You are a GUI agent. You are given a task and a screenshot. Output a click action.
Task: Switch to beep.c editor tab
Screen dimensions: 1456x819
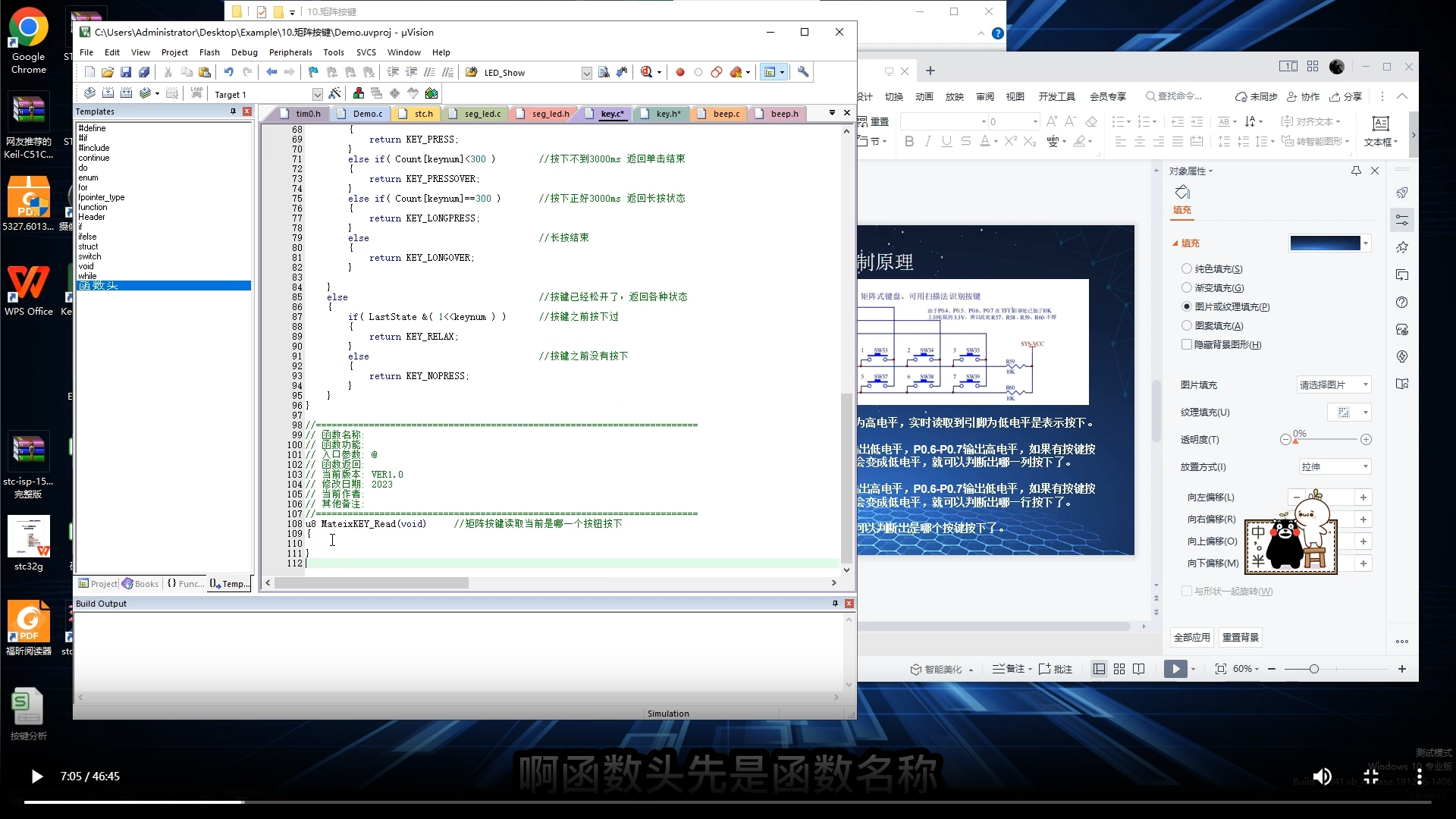coord(726,114)
